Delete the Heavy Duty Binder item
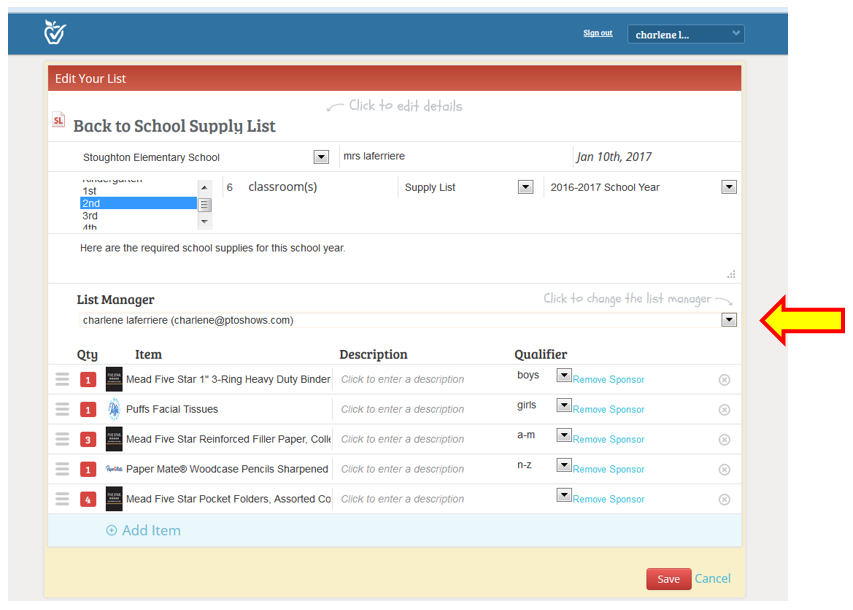This screenshot has width=853, height=610. click(724, 380)
